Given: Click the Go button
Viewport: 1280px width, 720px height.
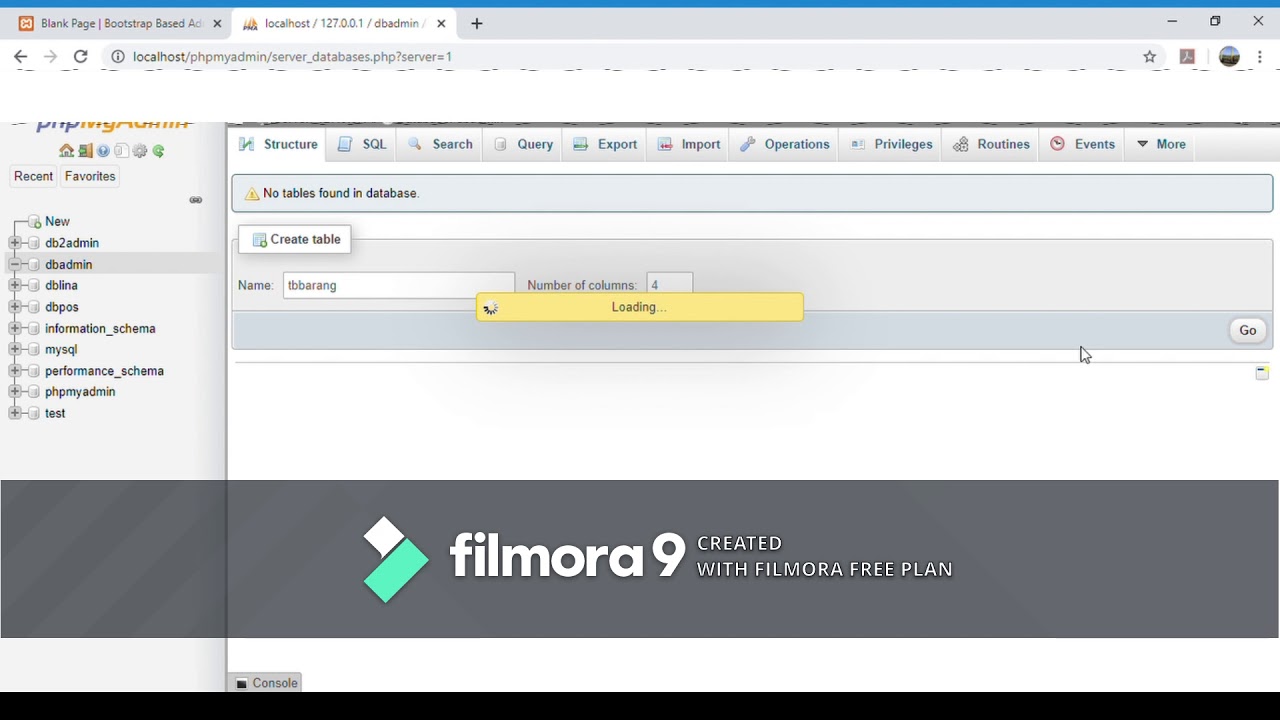Looking at the screenshot, I should click(x=1248, y=330).
